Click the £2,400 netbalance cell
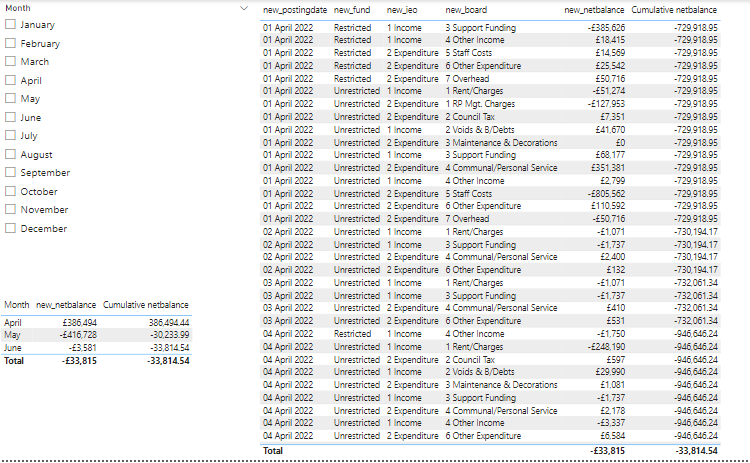 (612, 257)
